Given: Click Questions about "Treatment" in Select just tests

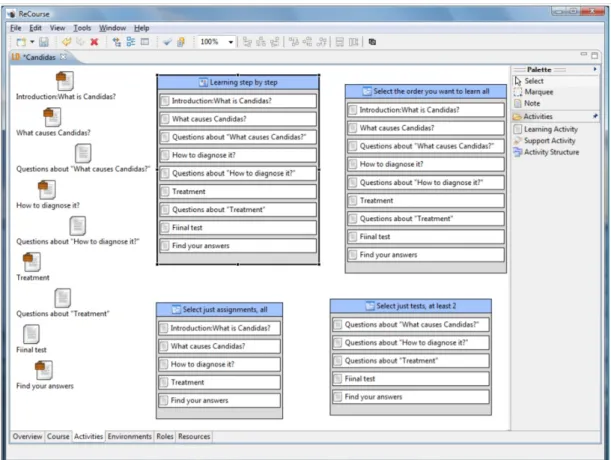Looking at the screenshot, I should (411, 361).
